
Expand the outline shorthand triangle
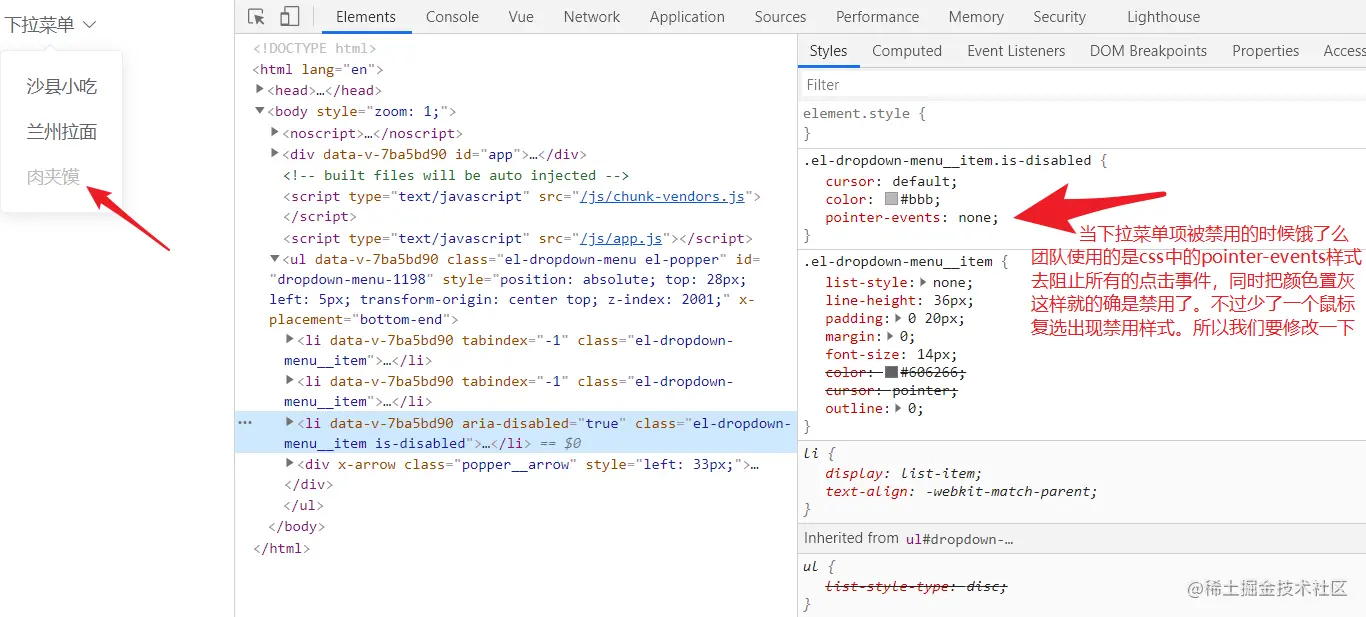click(x=897, y=409)
